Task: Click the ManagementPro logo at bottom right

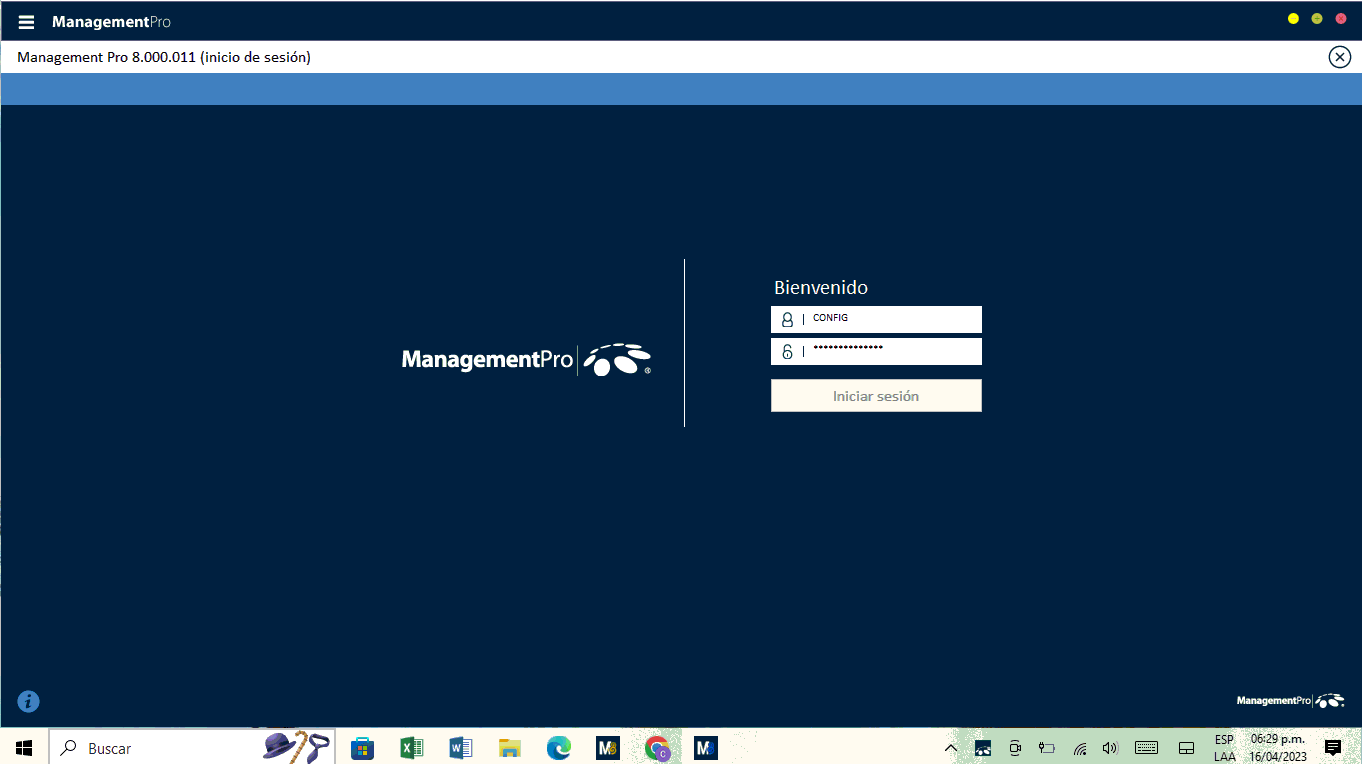Action: [1290, 701]
